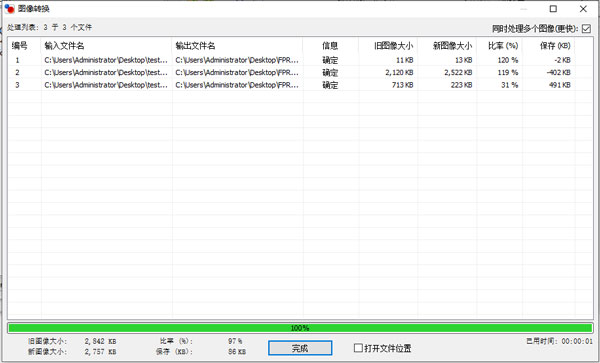Viewport: 600px width, 363px height.
Task: Click the 13 KB new size cell
Action: tap(463, 60)
